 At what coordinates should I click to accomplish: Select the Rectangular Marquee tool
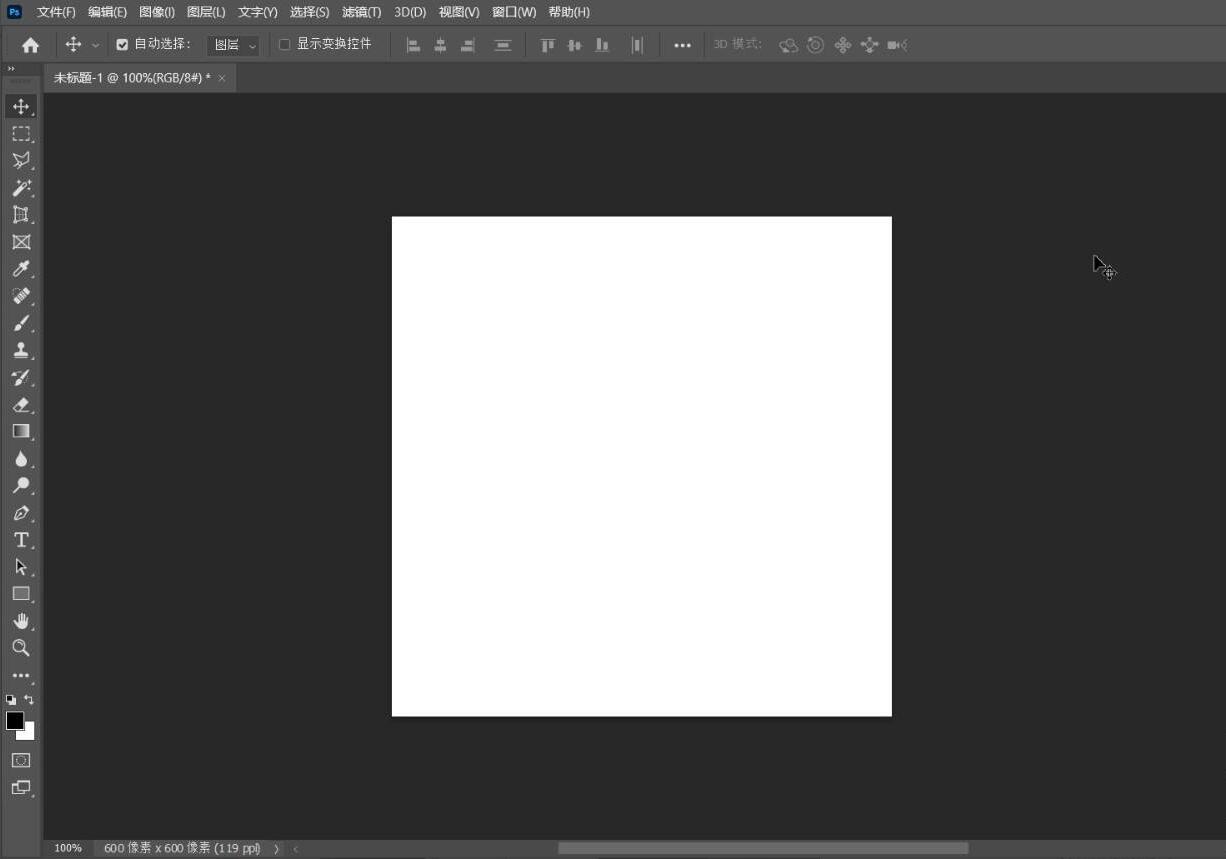coord(21,133)
